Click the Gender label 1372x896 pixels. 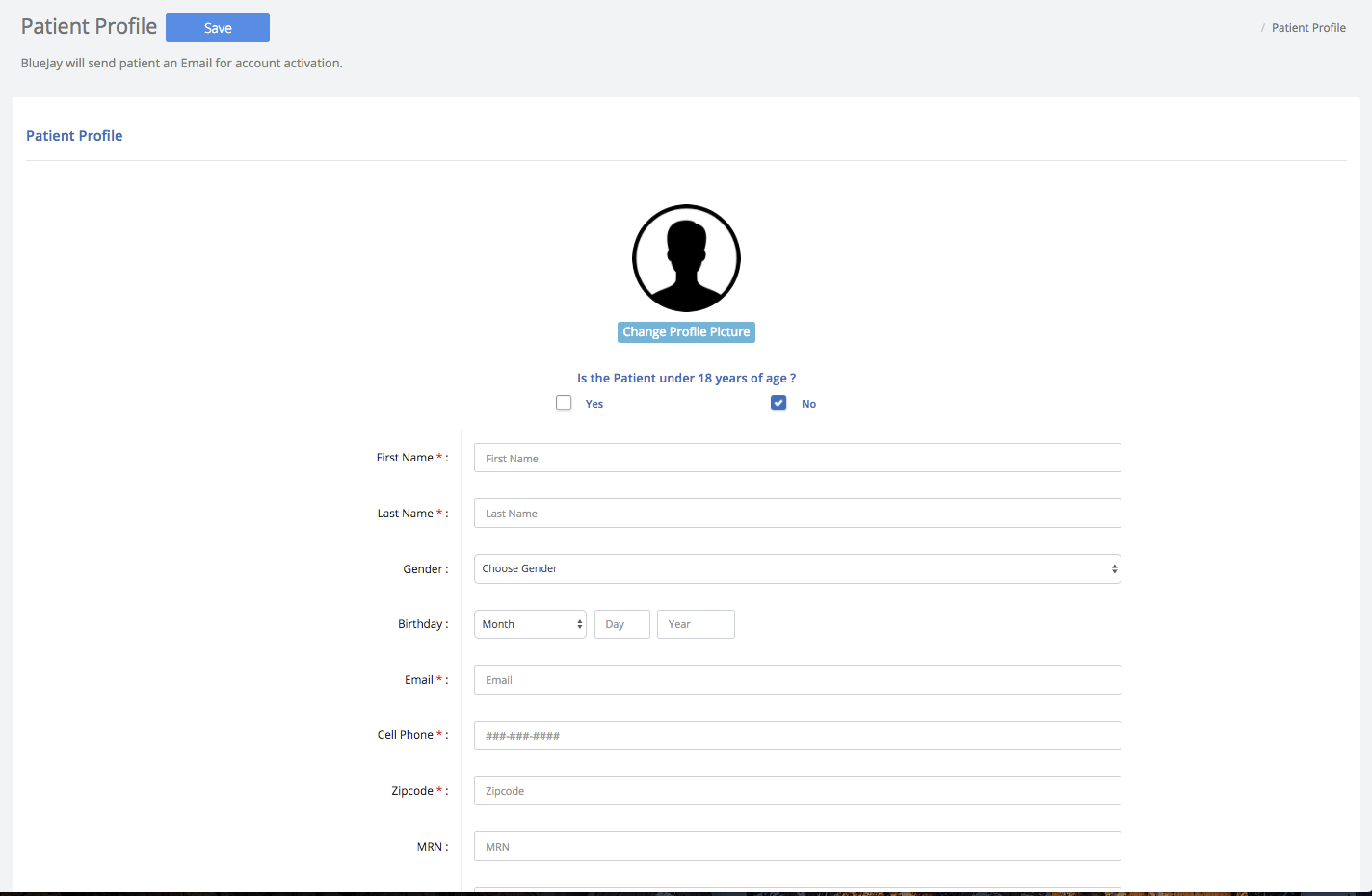(x=426, y=569)
